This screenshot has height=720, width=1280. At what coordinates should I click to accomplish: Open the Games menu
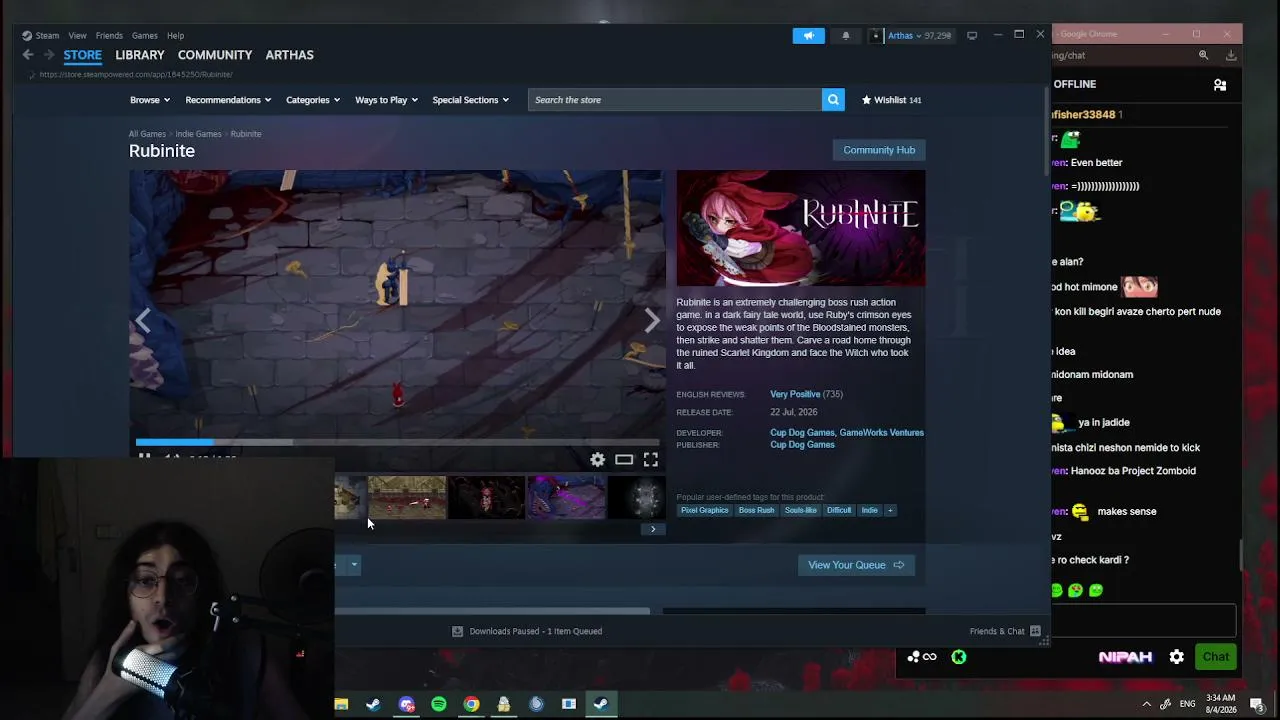pyautogui.click(x=145, y=36)
